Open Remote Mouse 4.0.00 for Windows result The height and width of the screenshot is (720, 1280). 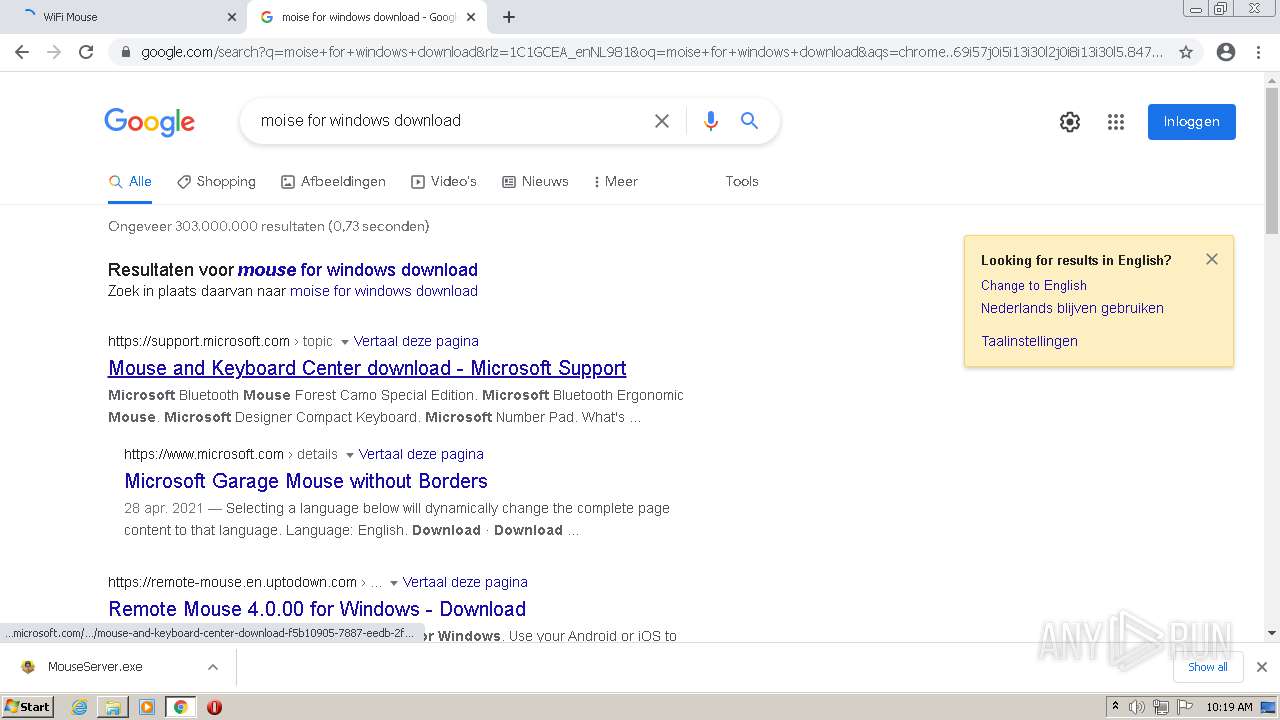pos(317,609)
